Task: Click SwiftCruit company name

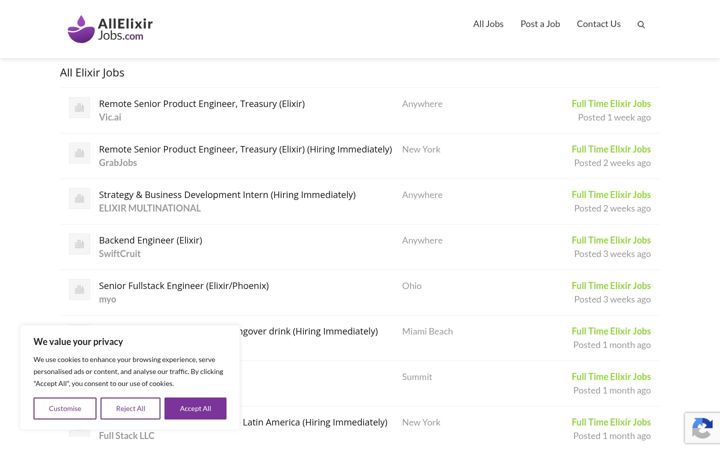Action: (x=119, y=253)
